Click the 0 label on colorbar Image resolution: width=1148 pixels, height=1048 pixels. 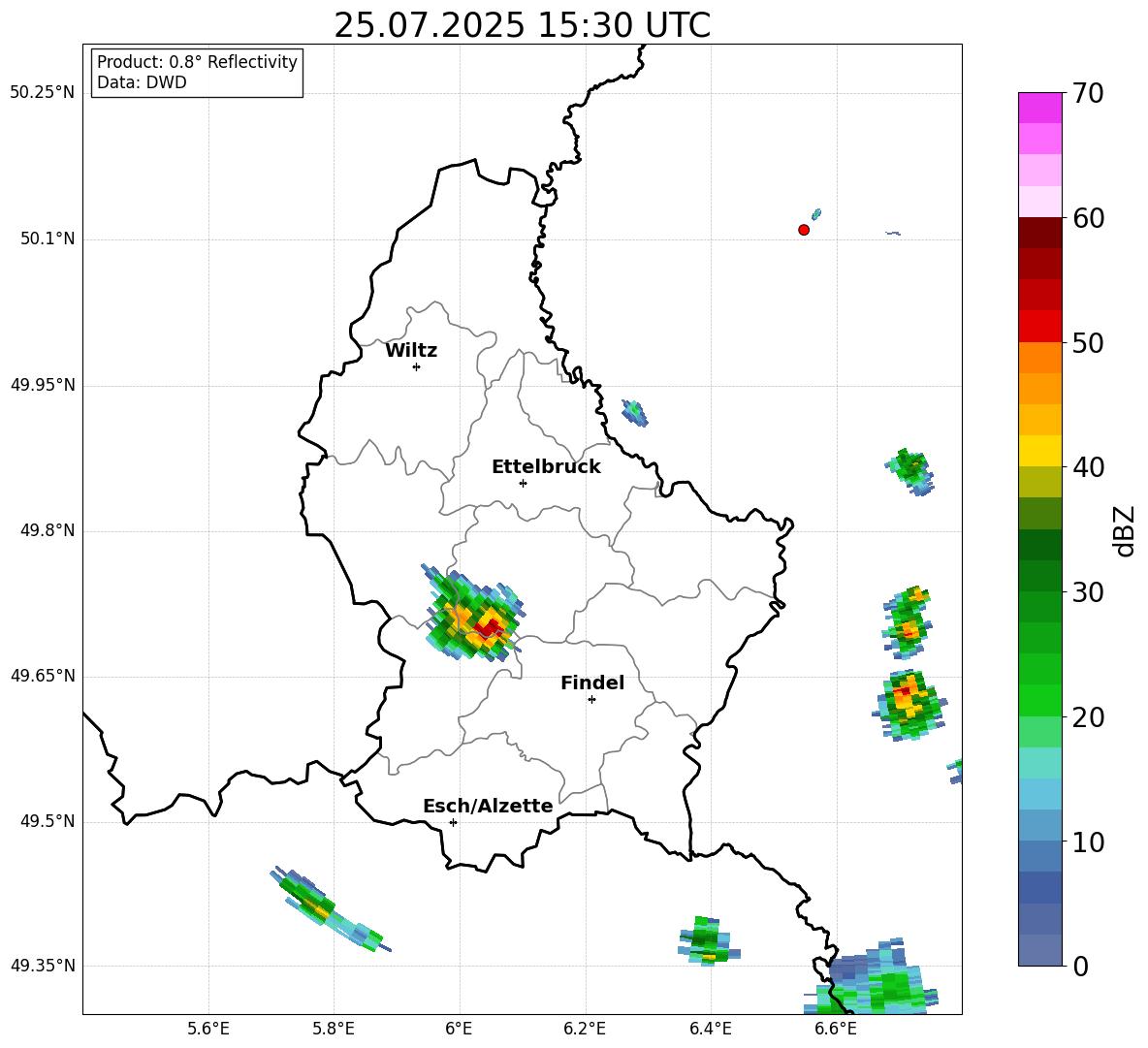[x=1080, y=967]
